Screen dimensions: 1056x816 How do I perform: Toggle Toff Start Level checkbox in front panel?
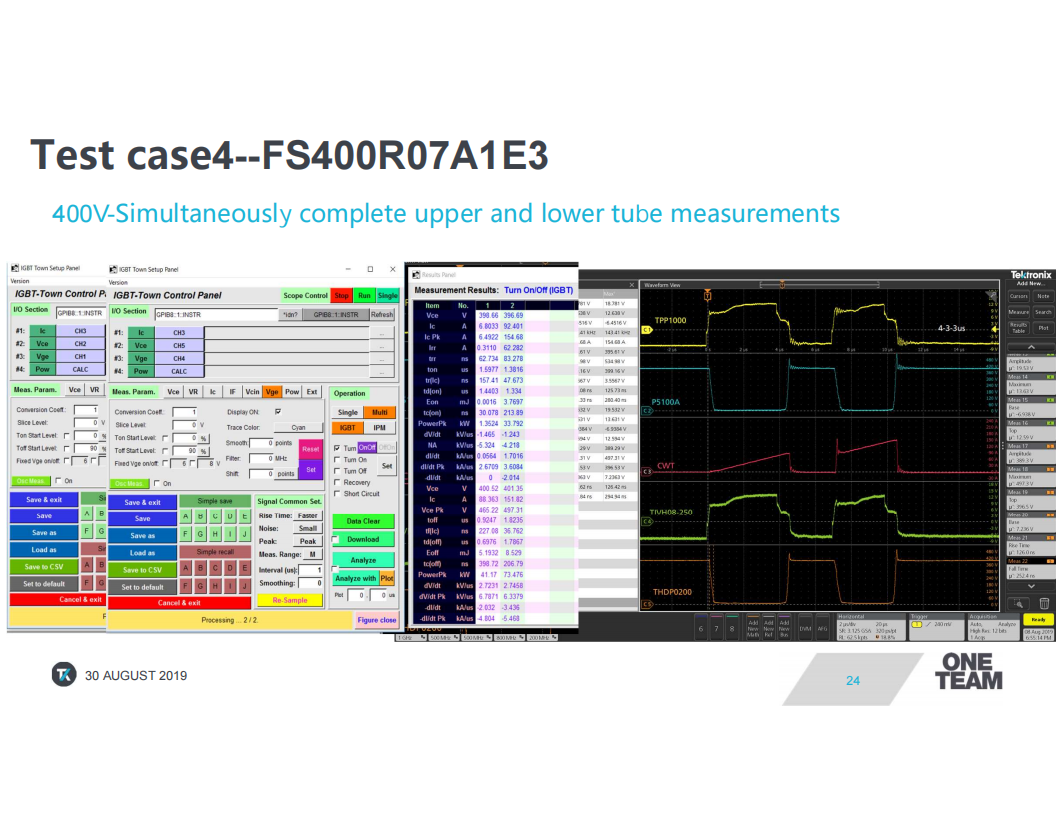tap(165, 451)
